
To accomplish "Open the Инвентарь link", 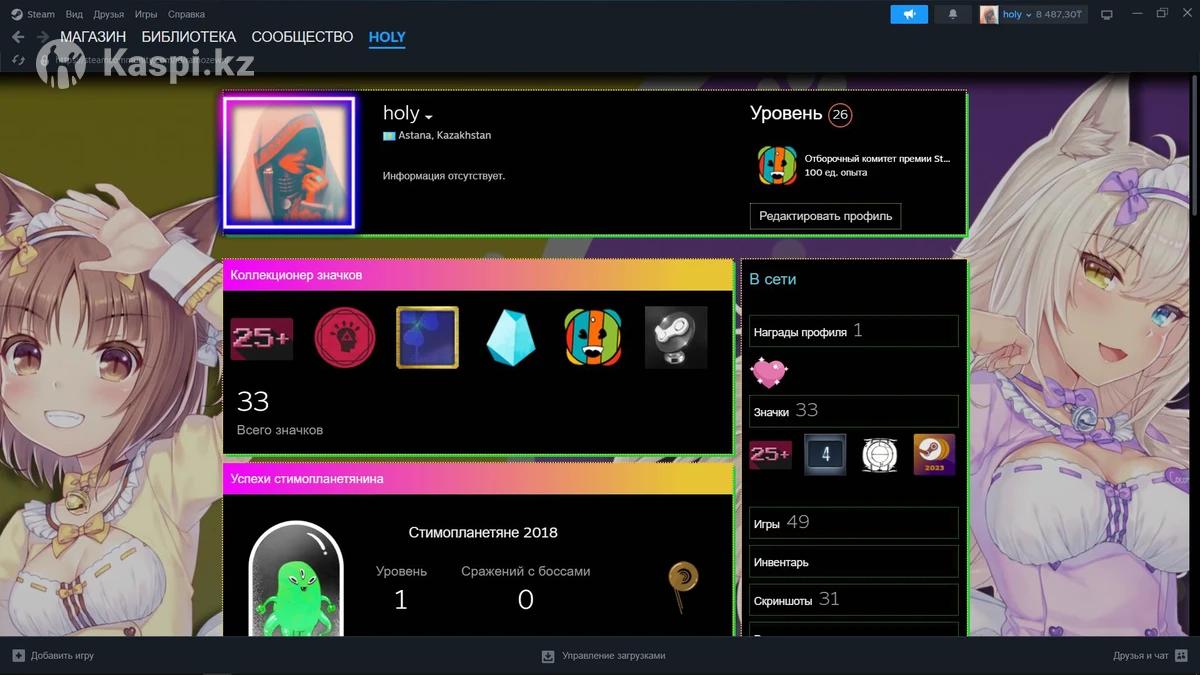I will point(854,562).
